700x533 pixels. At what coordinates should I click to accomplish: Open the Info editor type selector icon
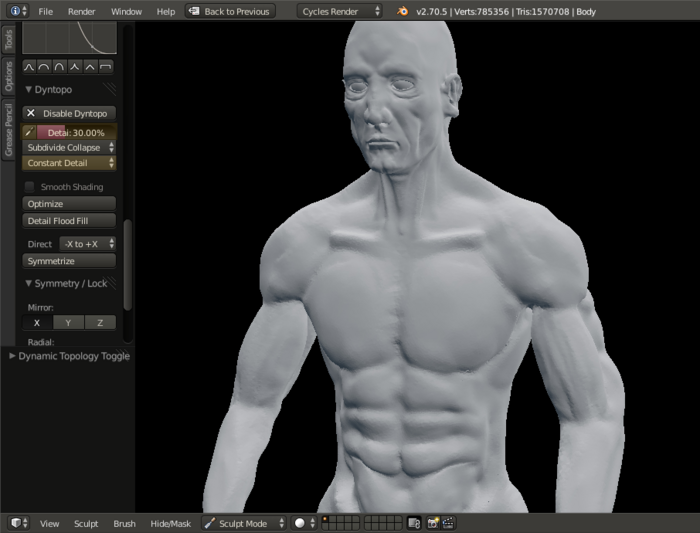click(14, 11)
